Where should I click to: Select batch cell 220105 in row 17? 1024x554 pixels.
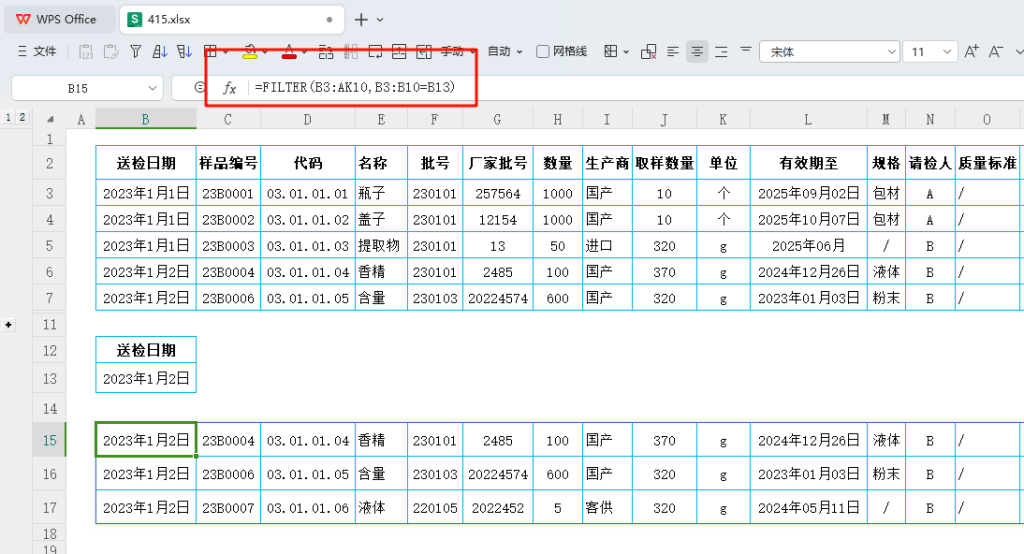click(435, 508)
